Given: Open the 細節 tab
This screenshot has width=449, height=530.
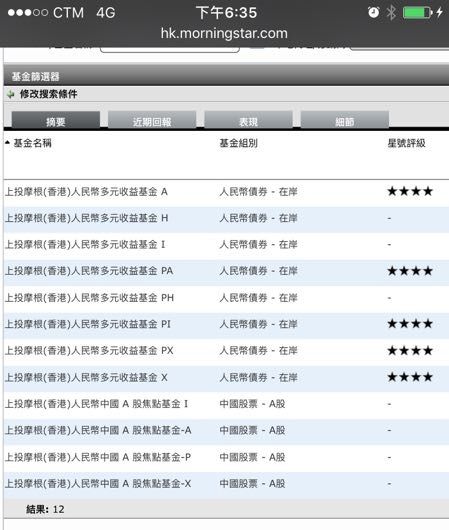Looking at the screenshot, I should click(x=345, y=120).
